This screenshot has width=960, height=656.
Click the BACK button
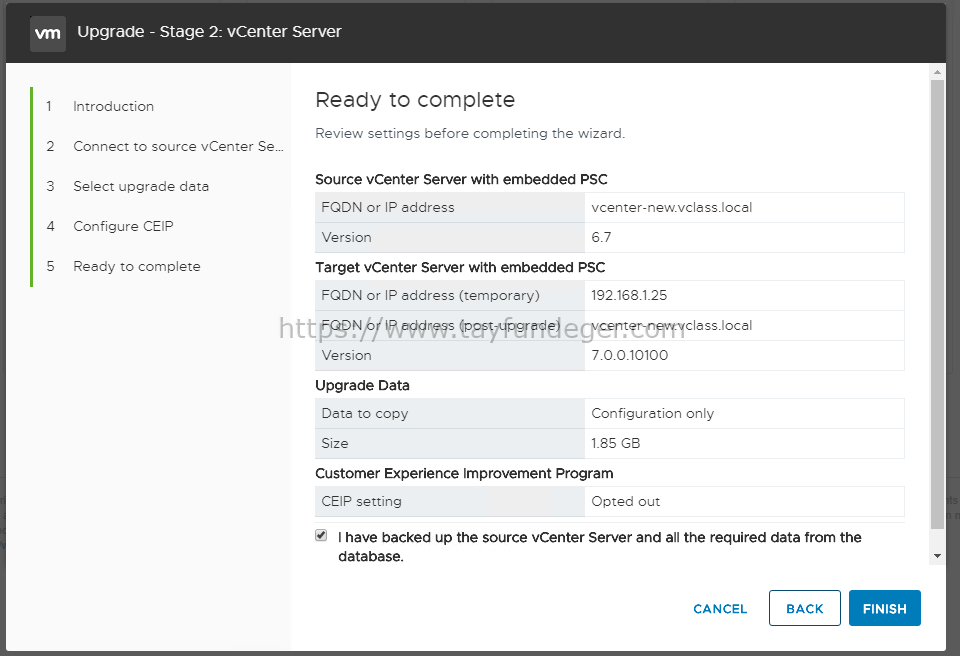pos(804,608)
